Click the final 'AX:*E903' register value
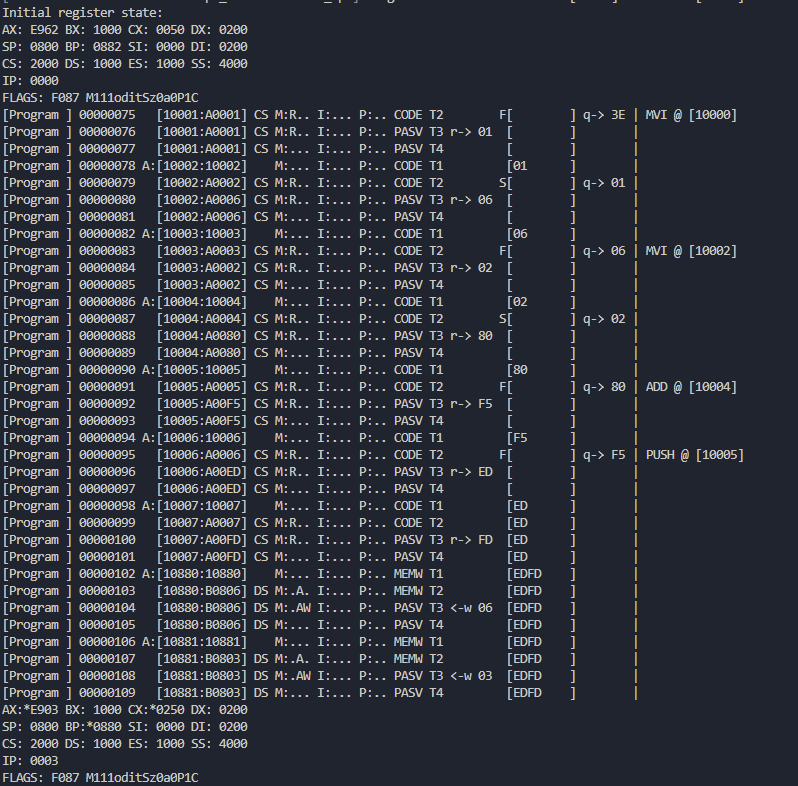This screenshot has height=786, width=798. click(30, 710)
